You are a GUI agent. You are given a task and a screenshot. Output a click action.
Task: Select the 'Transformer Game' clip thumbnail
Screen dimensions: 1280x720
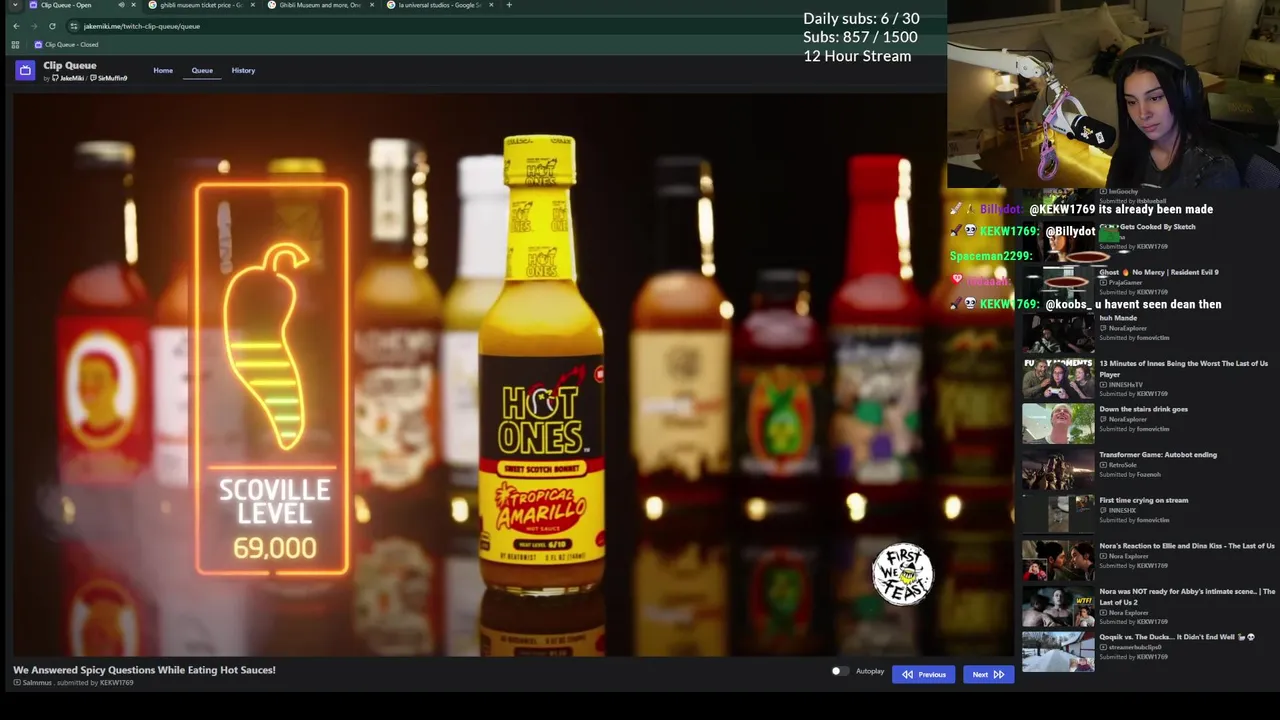(x=1058, y=469)
